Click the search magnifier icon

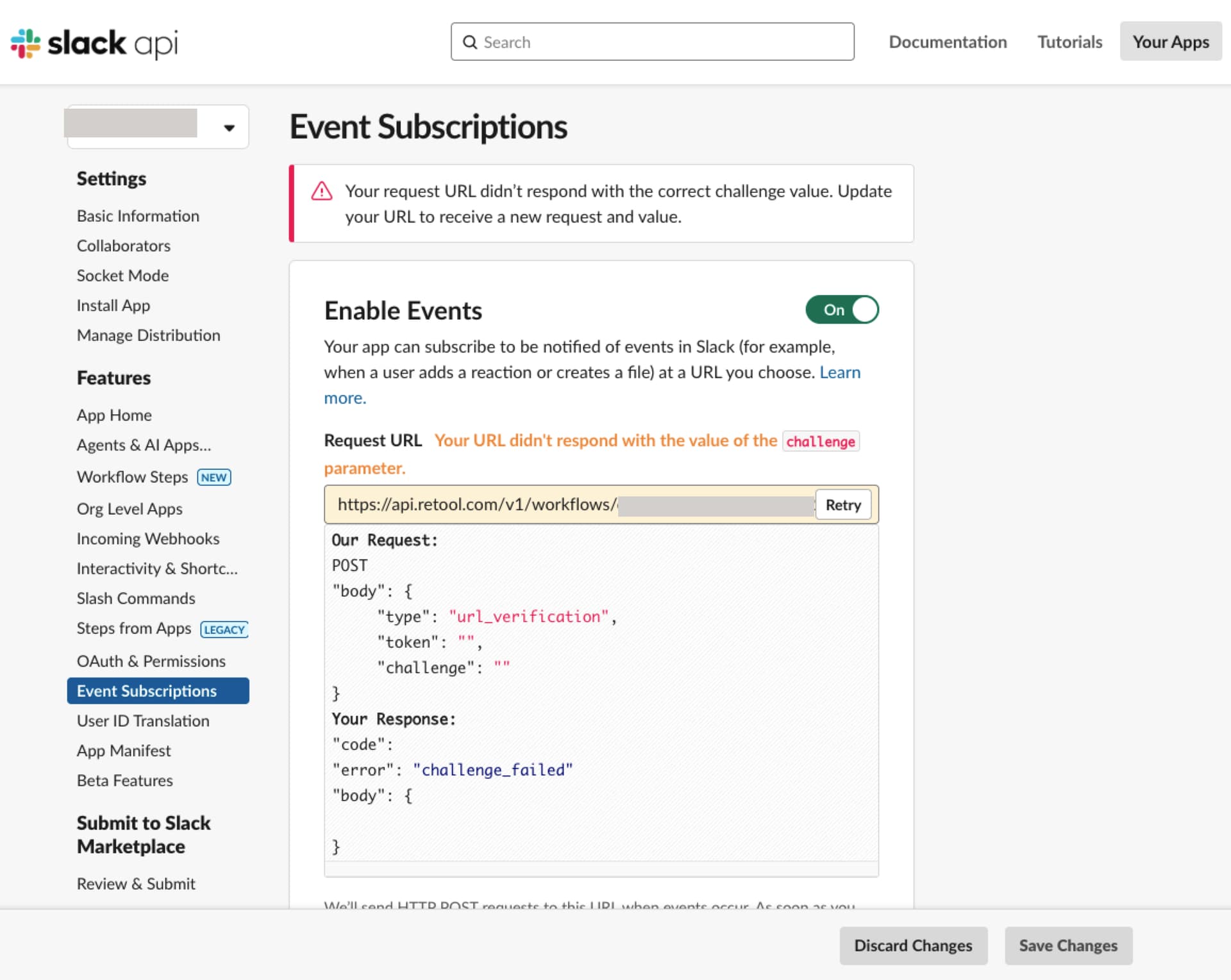[x=470, y=42]
